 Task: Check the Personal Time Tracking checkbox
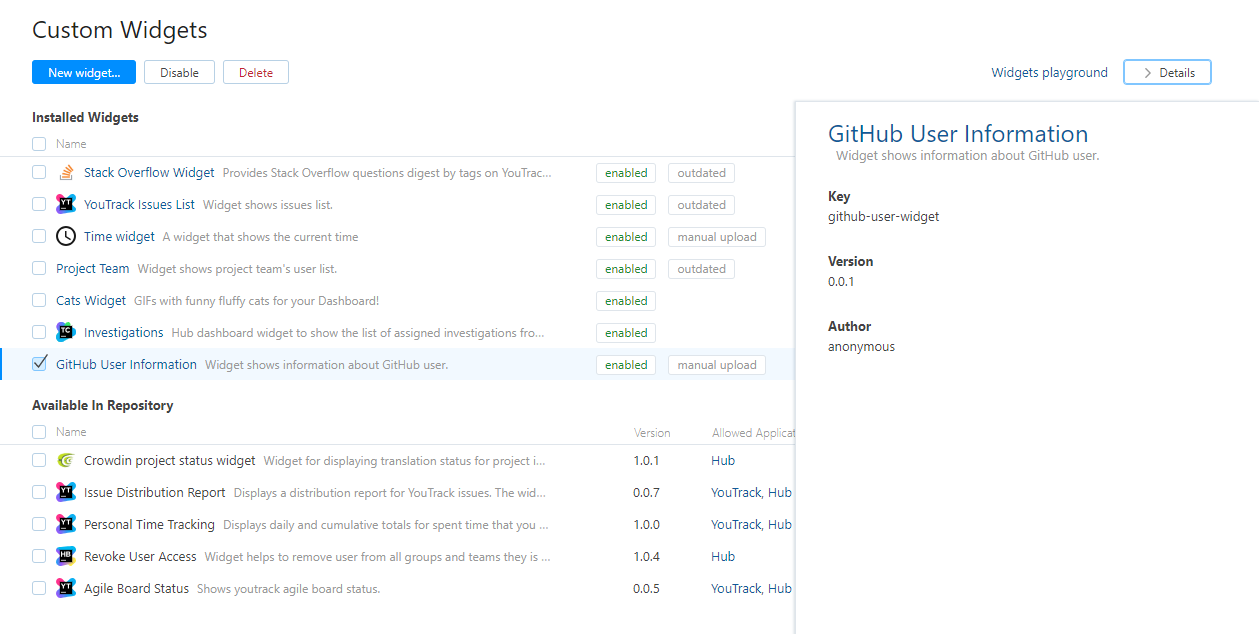pyautogui.click(x=39, y=524)
